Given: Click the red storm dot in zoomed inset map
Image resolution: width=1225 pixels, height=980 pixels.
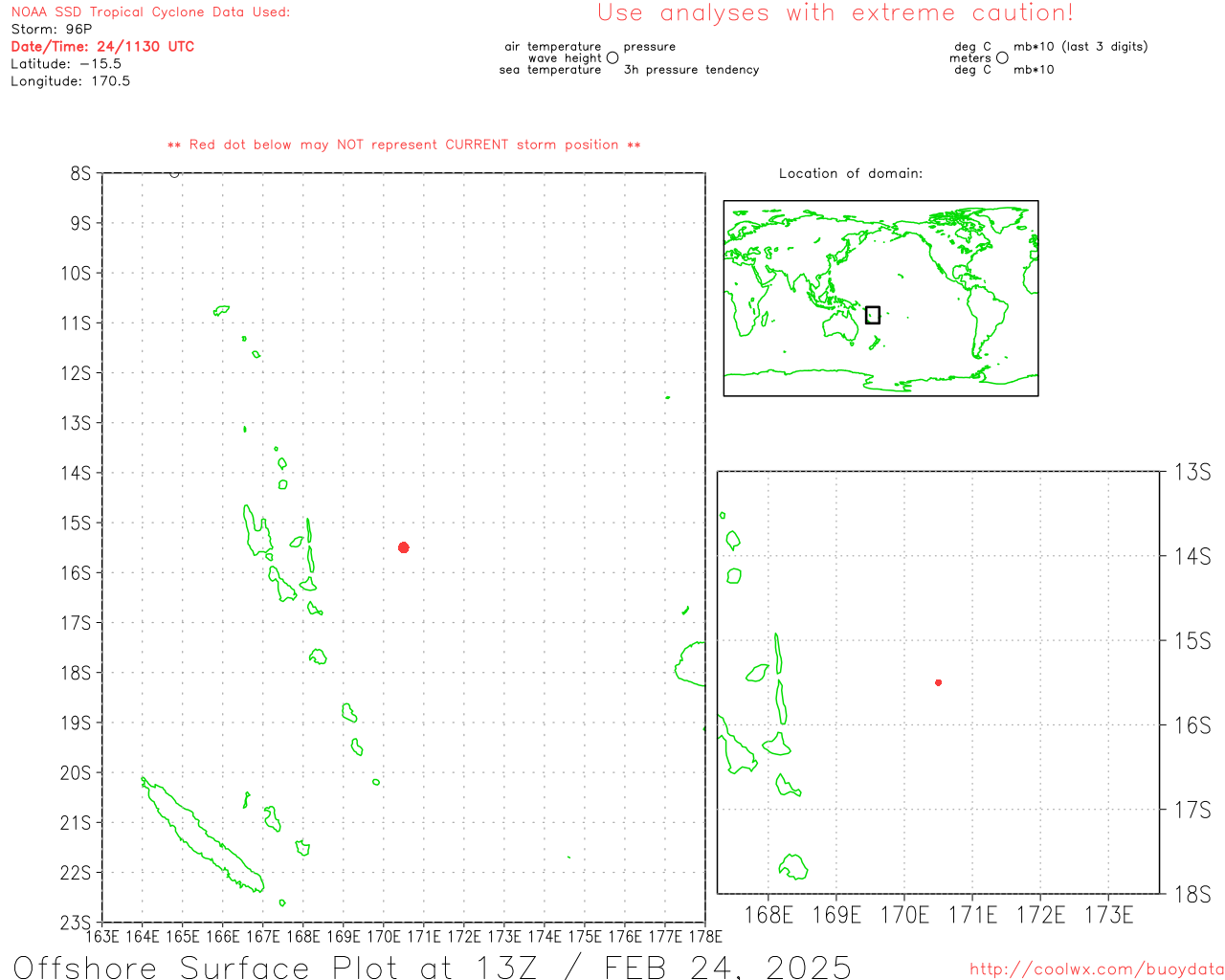Looking at the screenshot, I should [939, 682].
